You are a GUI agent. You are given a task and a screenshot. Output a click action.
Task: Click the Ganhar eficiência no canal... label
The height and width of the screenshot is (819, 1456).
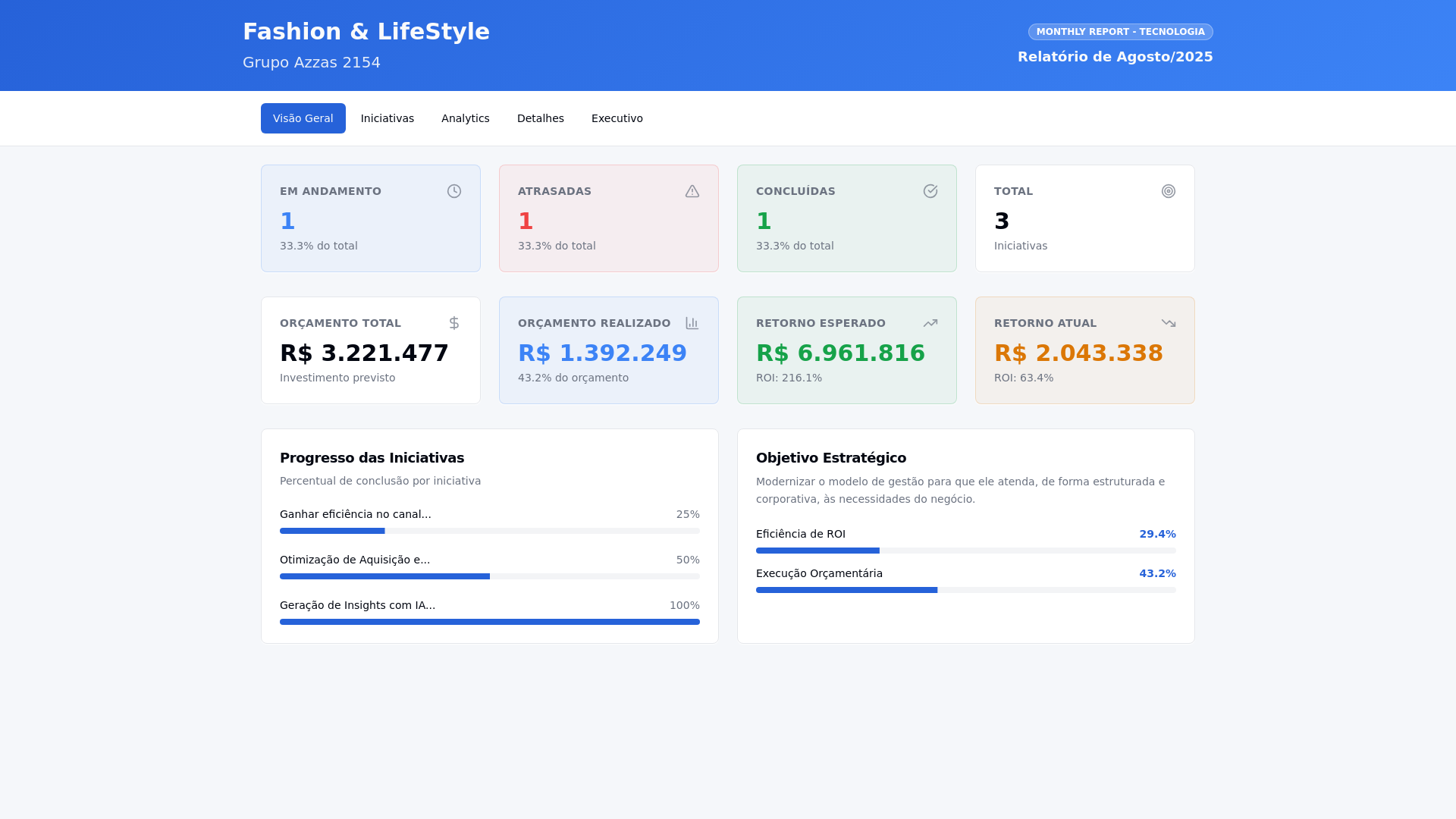click(x=356, y=514)
